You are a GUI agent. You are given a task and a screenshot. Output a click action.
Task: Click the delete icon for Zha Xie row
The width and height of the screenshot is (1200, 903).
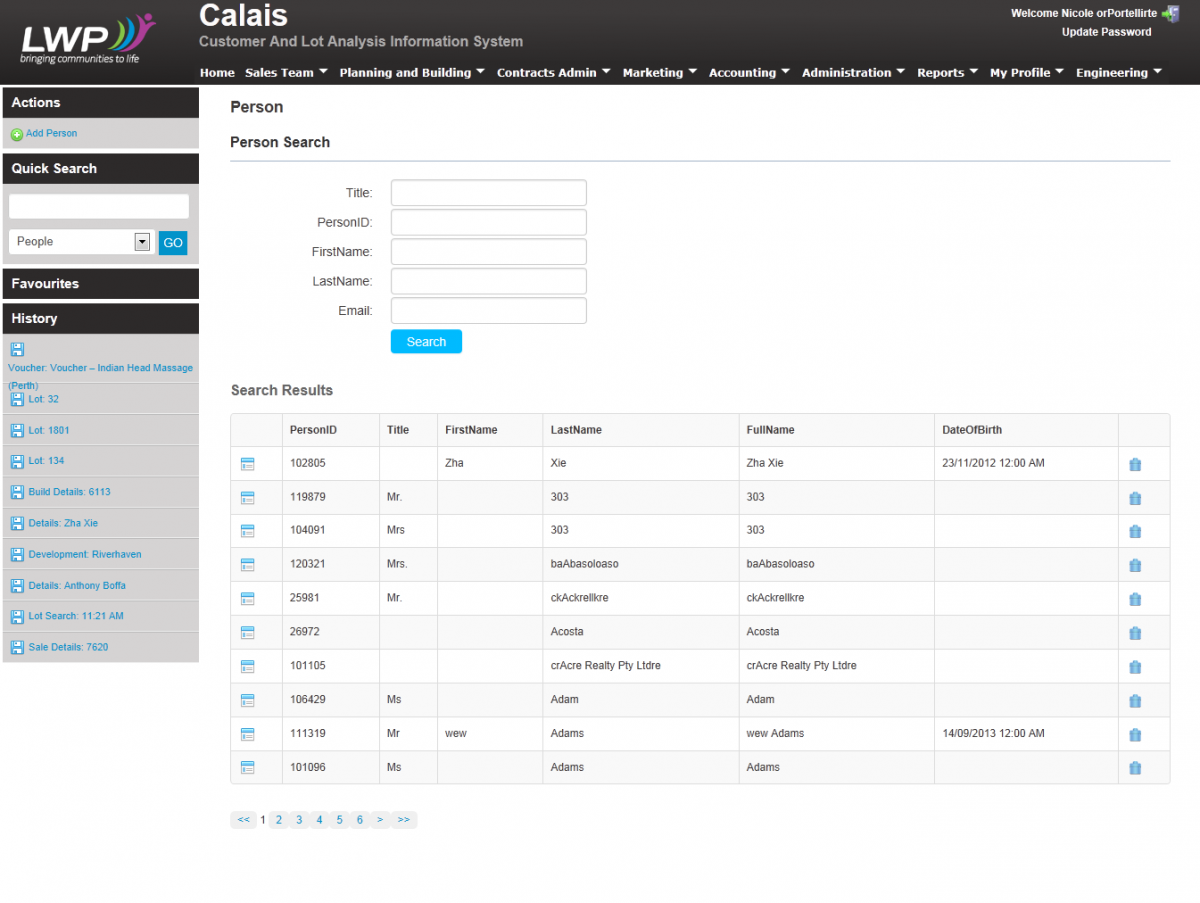(x=1135, y=464)
